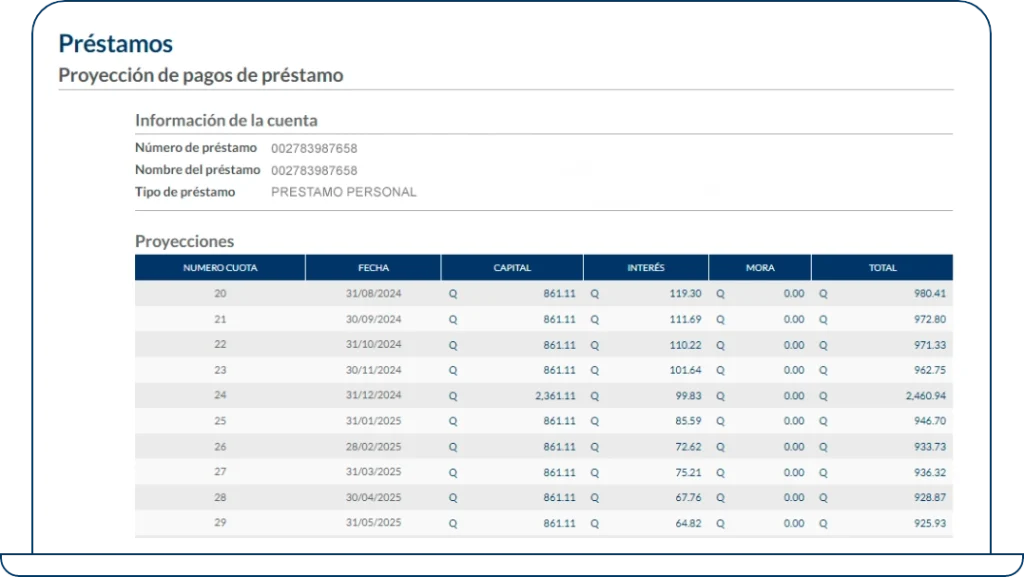The height and width of the screenshot is (577, 1024).
Task: Click the INTERÉS column header
Action: pyautogui.click(x=645, y=267)
